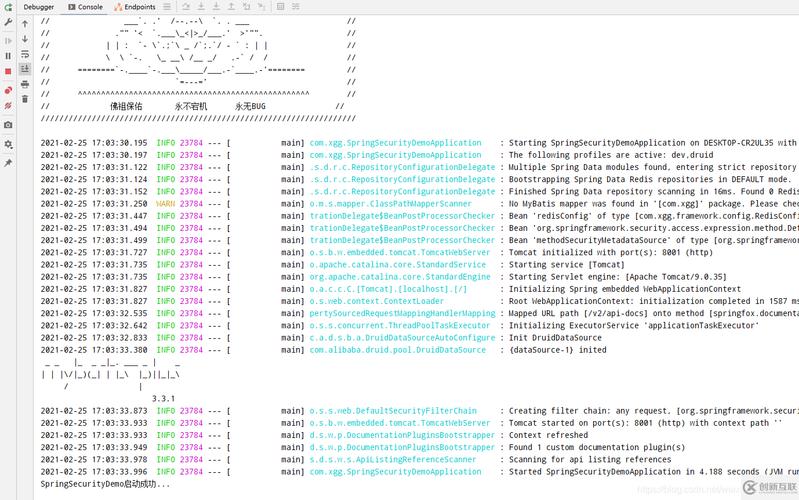This screenshot has height=500, width=799.
Task: Go down the stack trace with down arrow
Action: tap(25, 39)
